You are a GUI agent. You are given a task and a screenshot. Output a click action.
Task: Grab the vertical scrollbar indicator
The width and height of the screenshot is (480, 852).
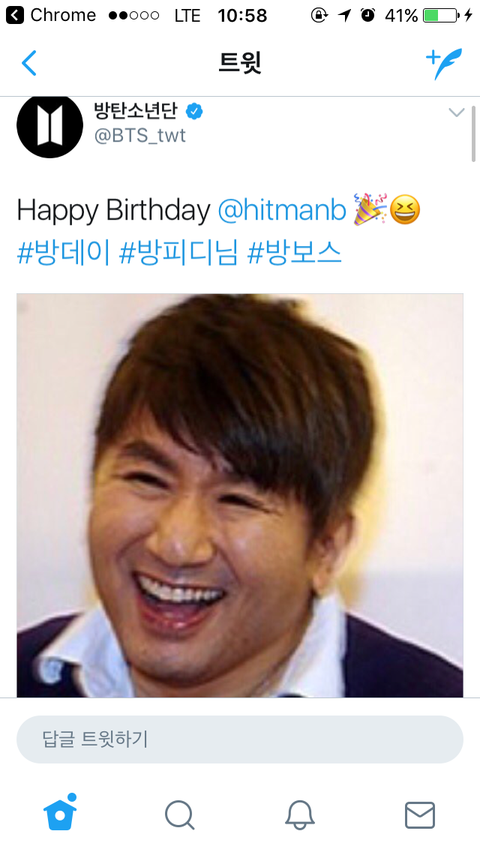point(473,134)
